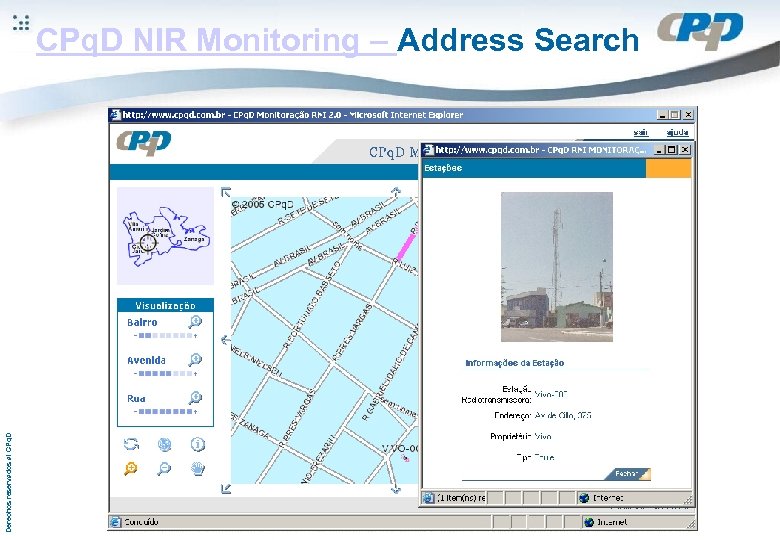
Task: Pan map using the south arrow
Action: [x=396, y=490]
